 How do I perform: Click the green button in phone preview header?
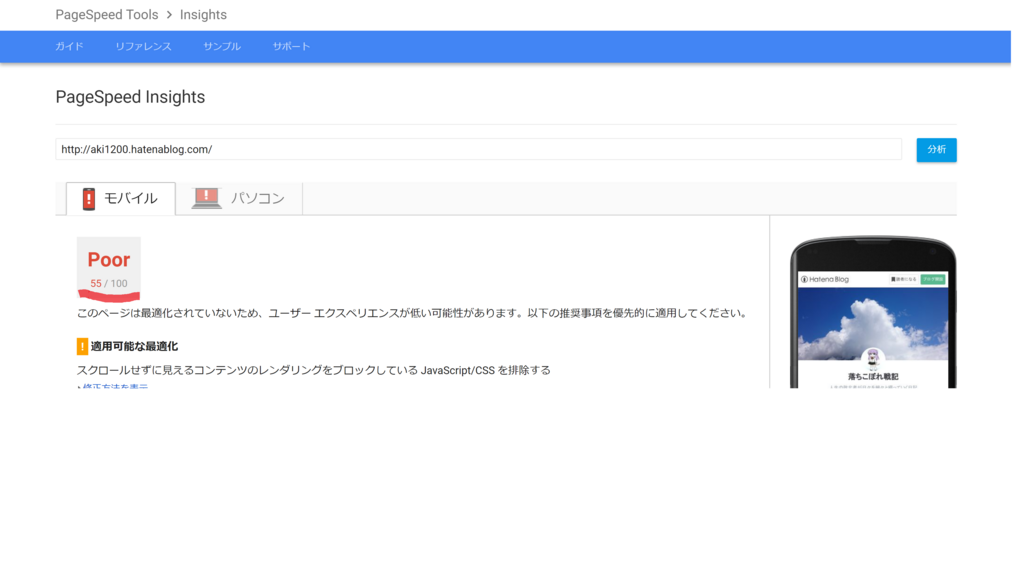933,280
